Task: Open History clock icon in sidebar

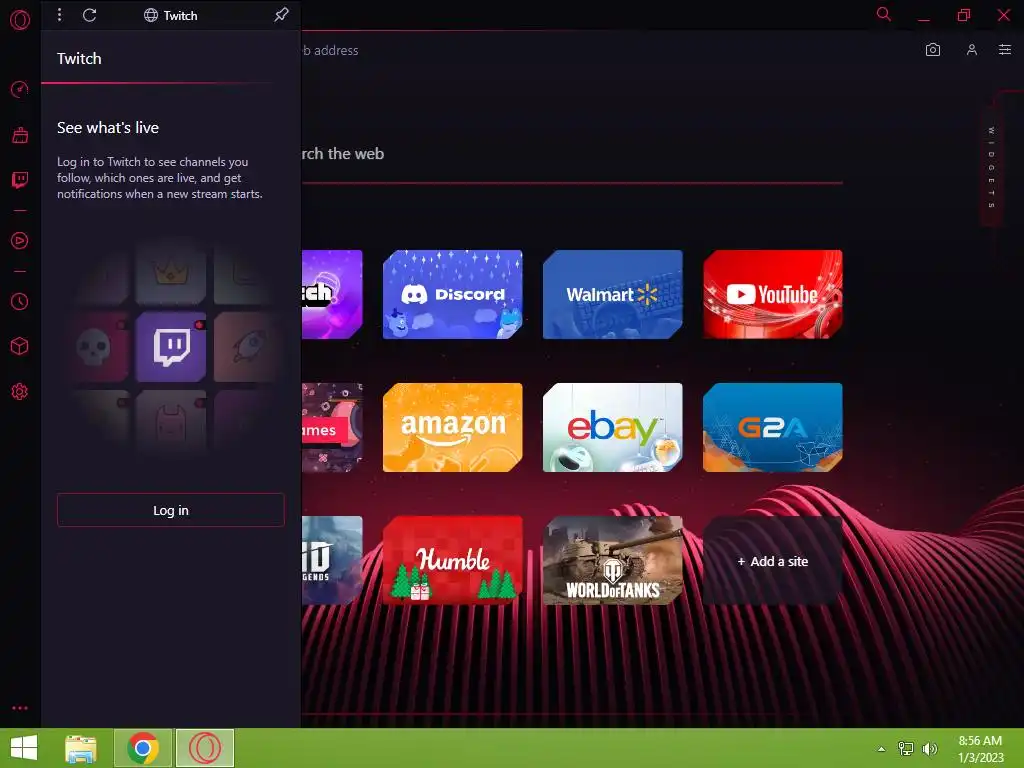Action: point(20,301)
